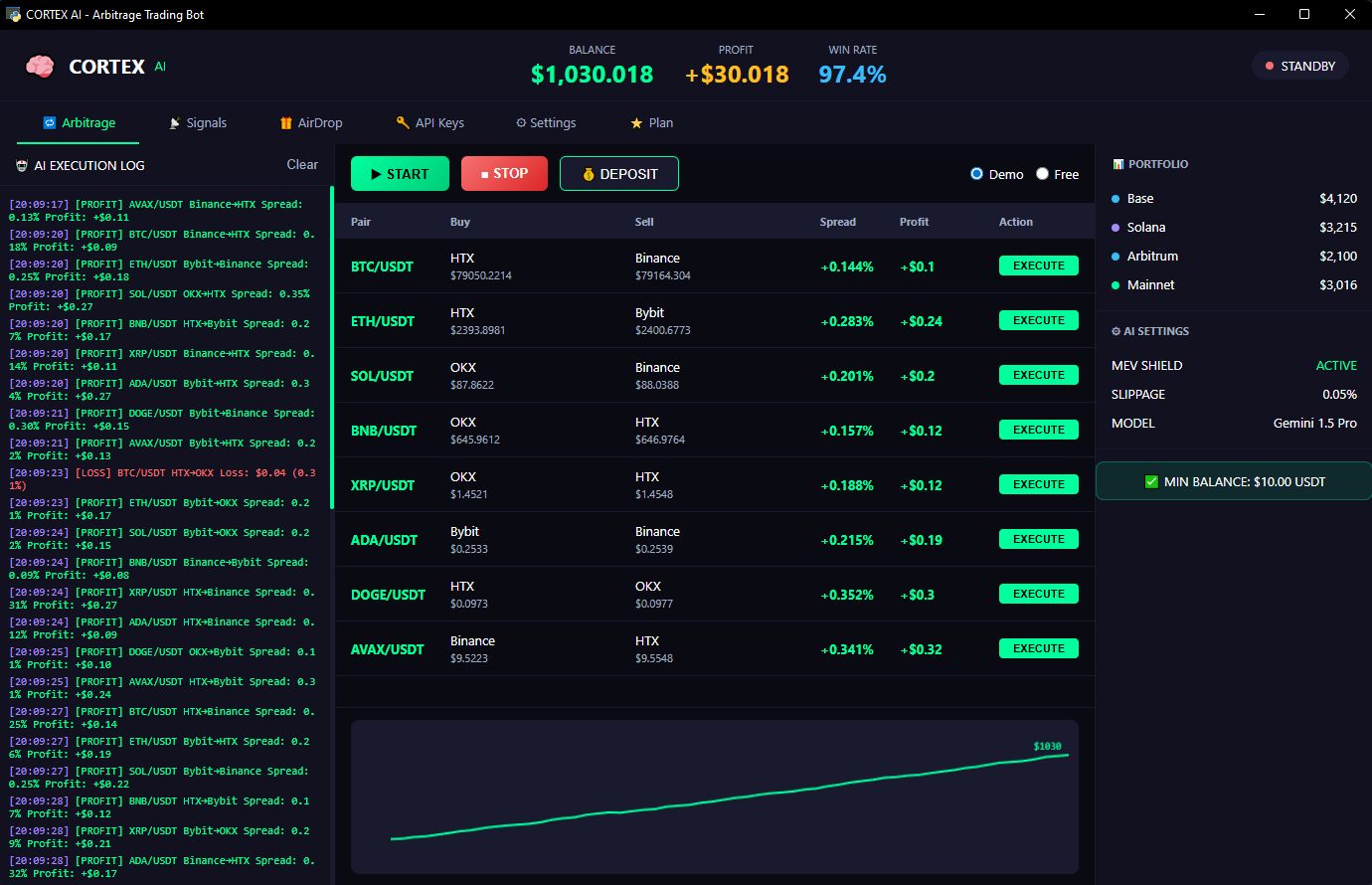Click the API Keys key icon
Viewport: 1372px width, 885px height.
coord(403,122)
